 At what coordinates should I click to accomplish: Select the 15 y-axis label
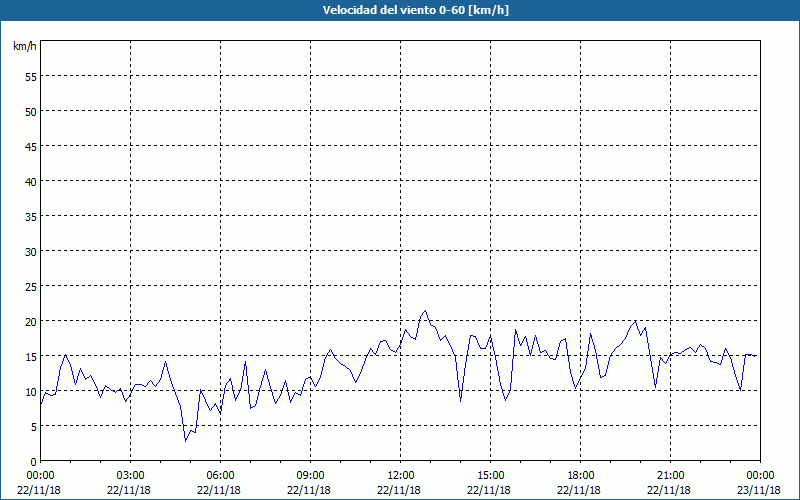point(31,357)
